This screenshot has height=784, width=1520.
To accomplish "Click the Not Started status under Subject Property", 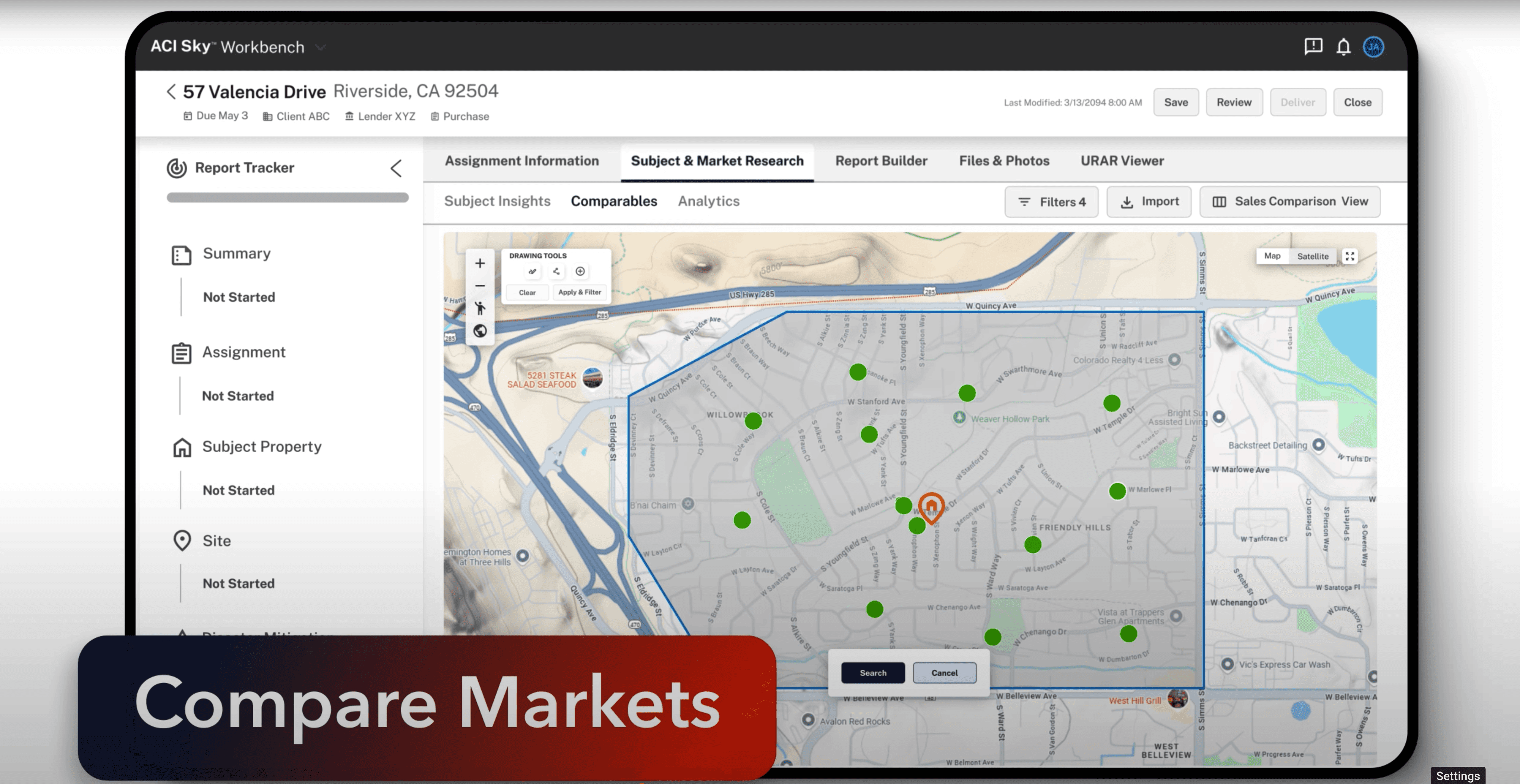I will (x=238, y=490).
